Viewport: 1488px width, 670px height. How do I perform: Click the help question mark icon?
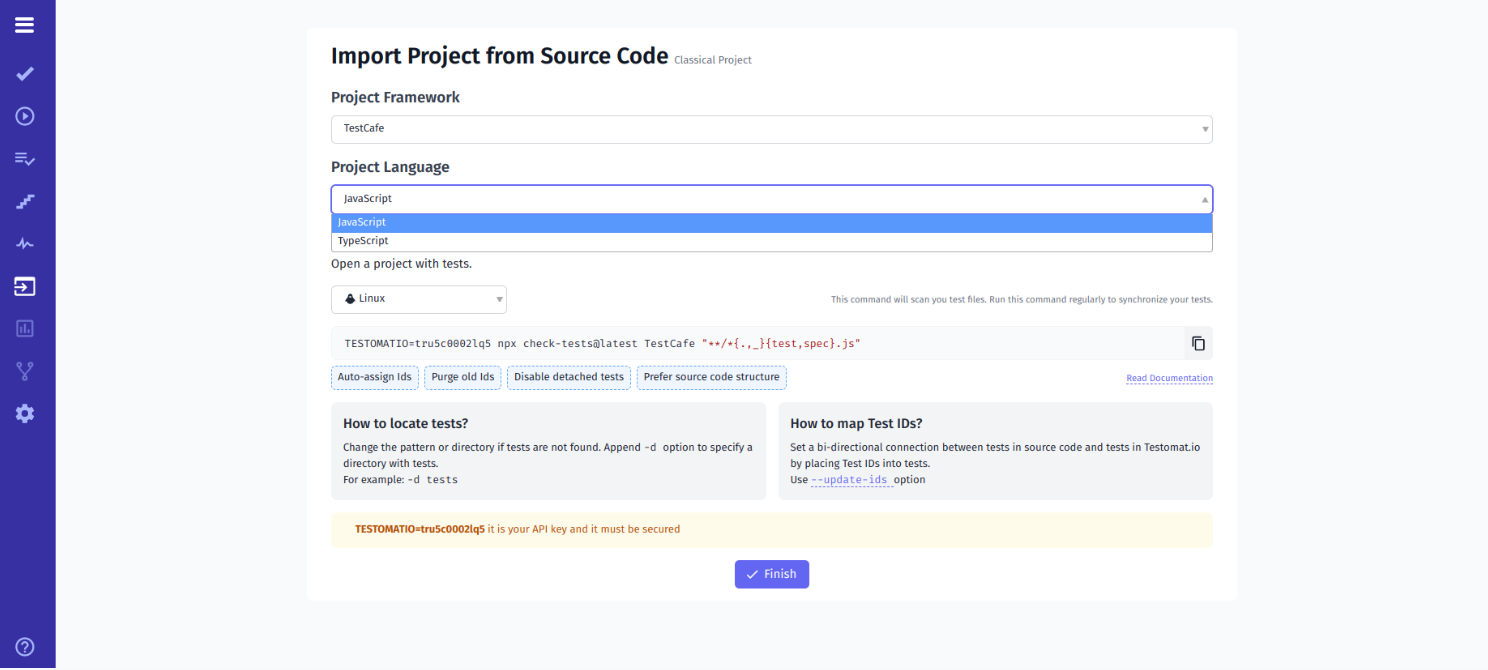coord(24,646)
